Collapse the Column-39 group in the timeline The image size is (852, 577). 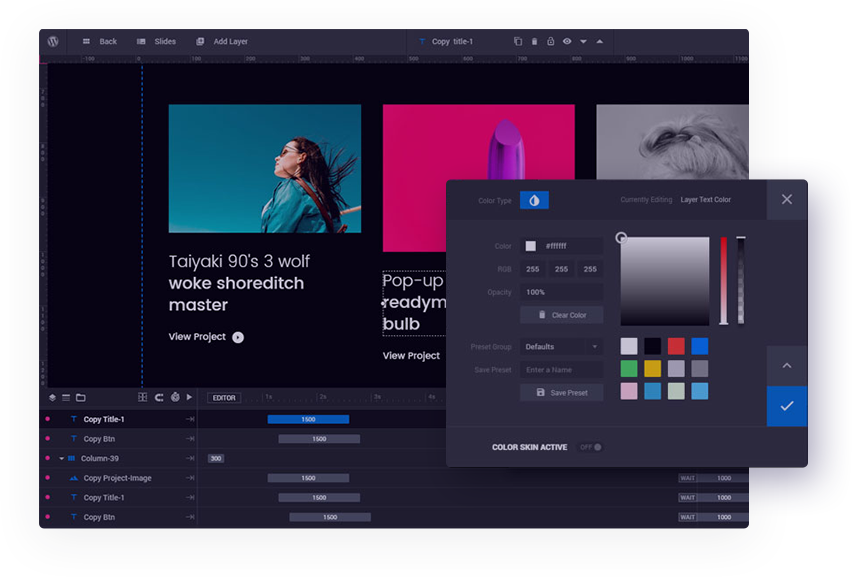(x=61, y=458)
